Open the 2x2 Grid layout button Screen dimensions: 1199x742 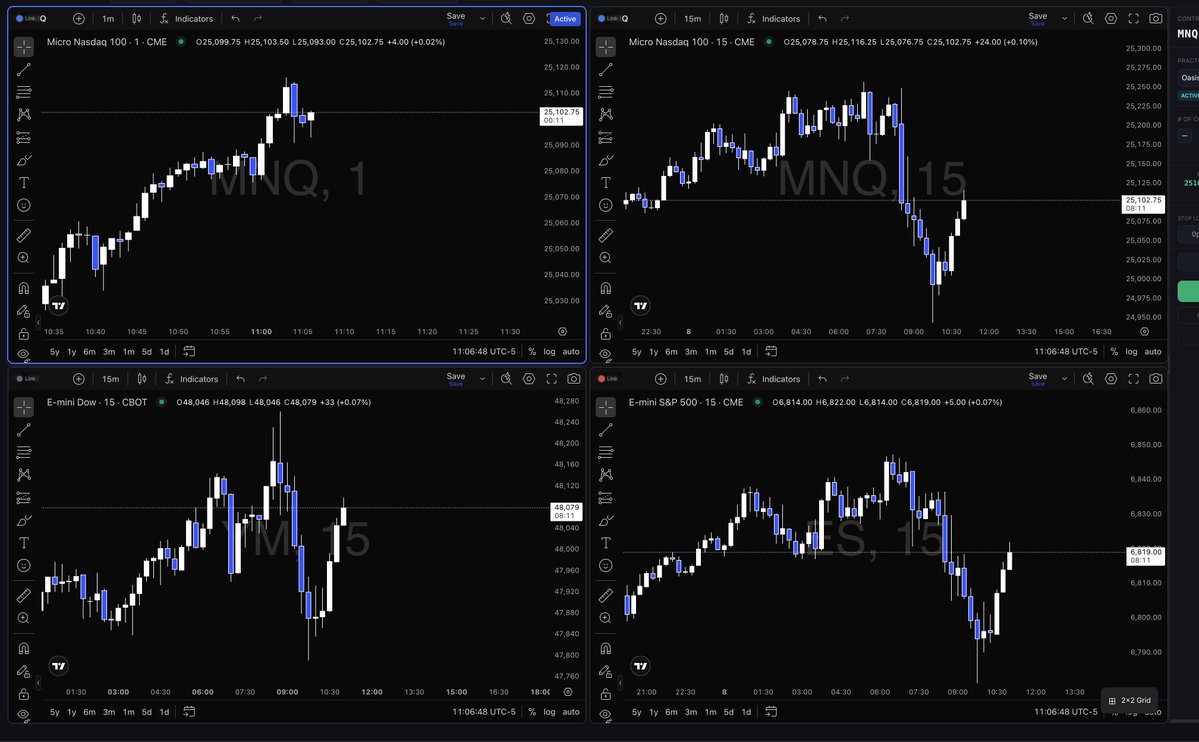click(x=1131, y=700)
